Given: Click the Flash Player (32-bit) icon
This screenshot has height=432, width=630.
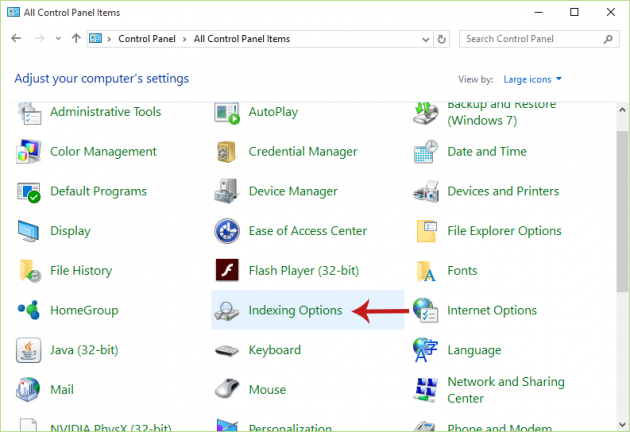Looking at the screenshot, I should pos(227,271).
